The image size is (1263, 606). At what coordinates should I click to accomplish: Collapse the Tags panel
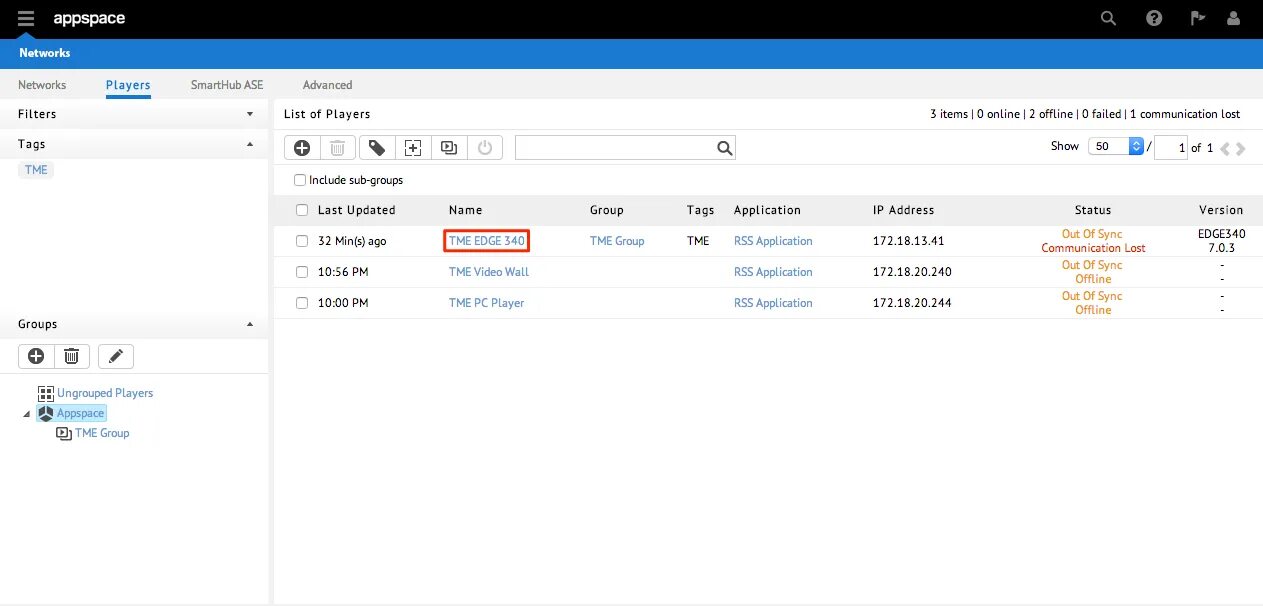(x=250, y=144)
